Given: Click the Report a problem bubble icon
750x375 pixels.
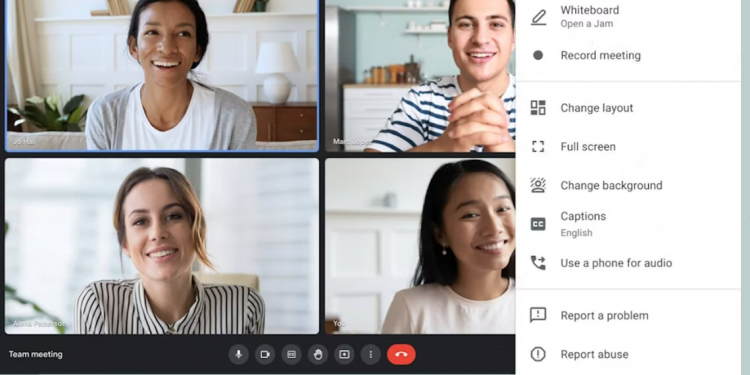Looking at the screenshot, I should pos(538,315).
